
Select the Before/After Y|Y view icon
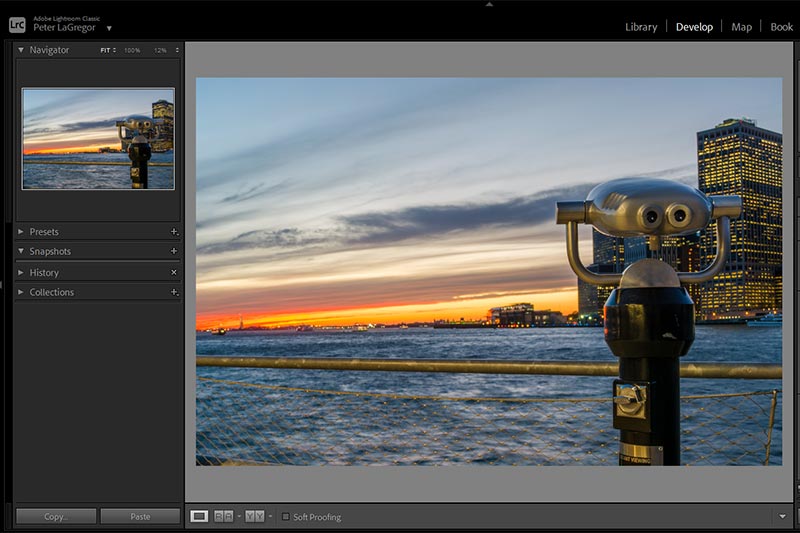pos(254,516)
